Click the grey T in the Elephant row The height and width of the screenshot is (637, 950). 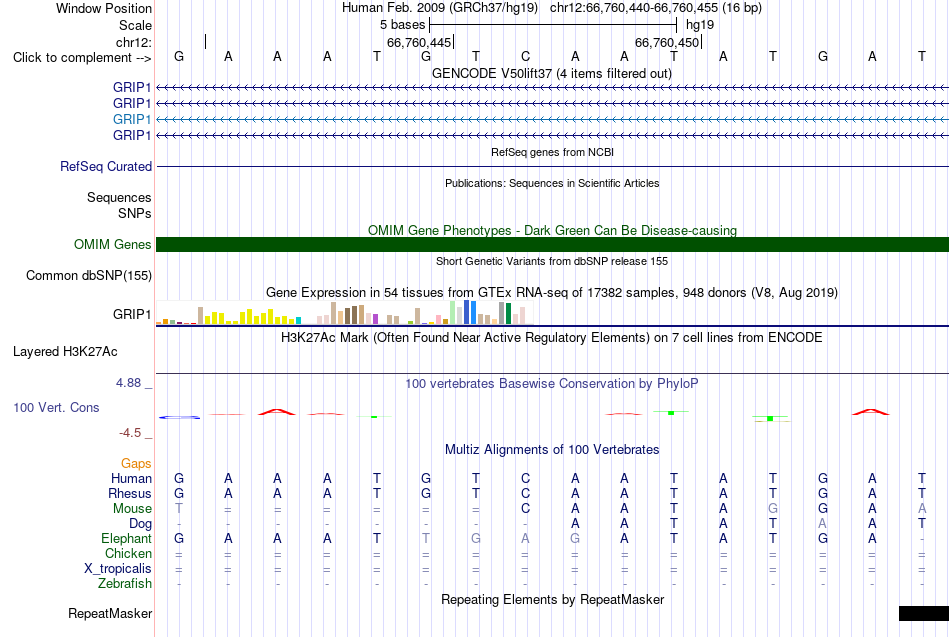coord(426,538)
